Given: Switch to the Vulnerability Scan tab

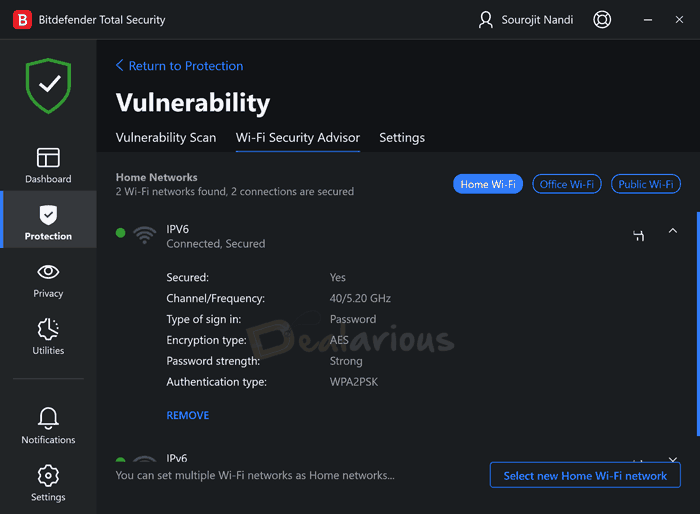Looking at the screenshot, I should point(166,138).
